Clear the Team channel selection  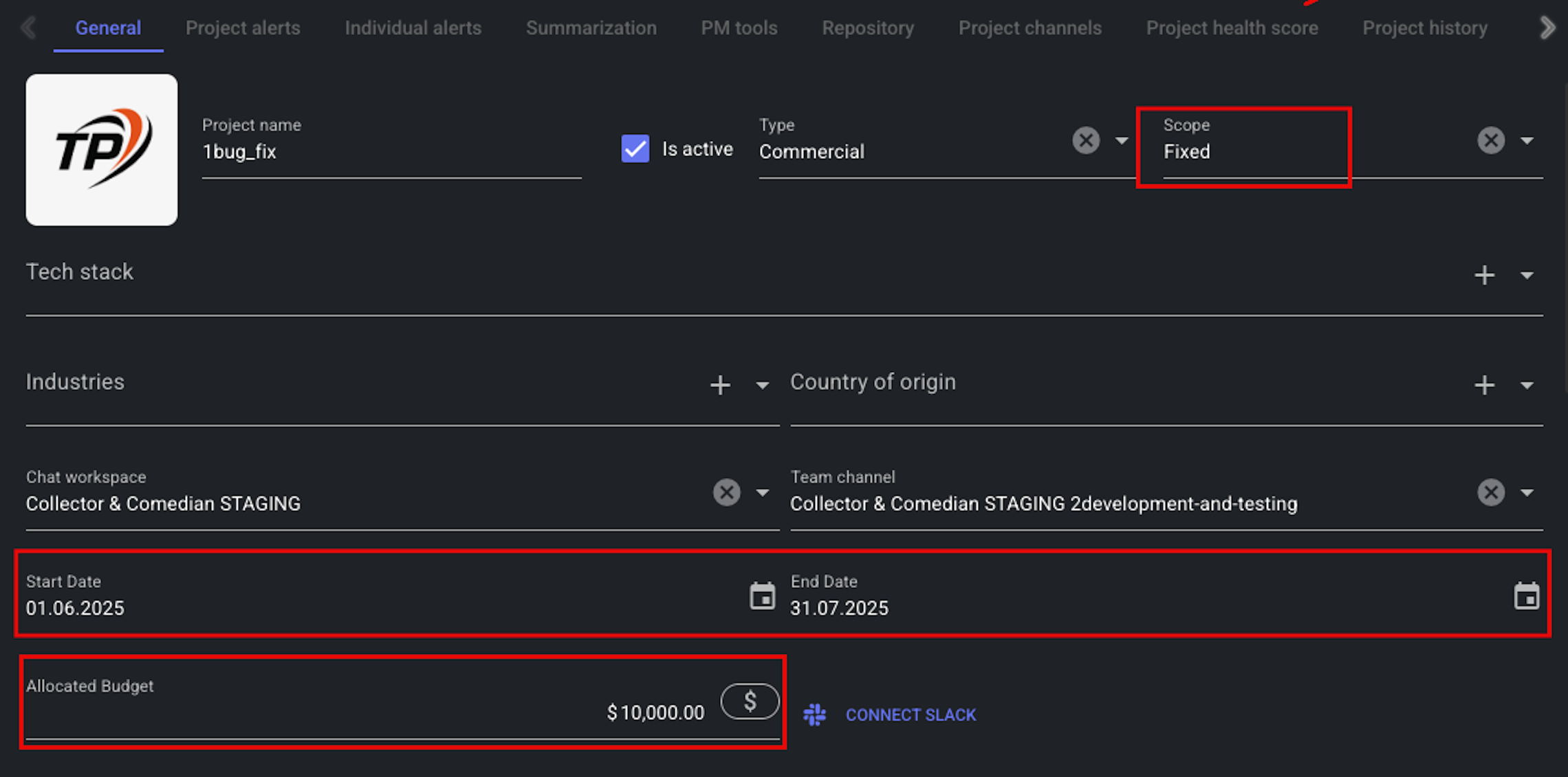click(x=1490, y=492)
